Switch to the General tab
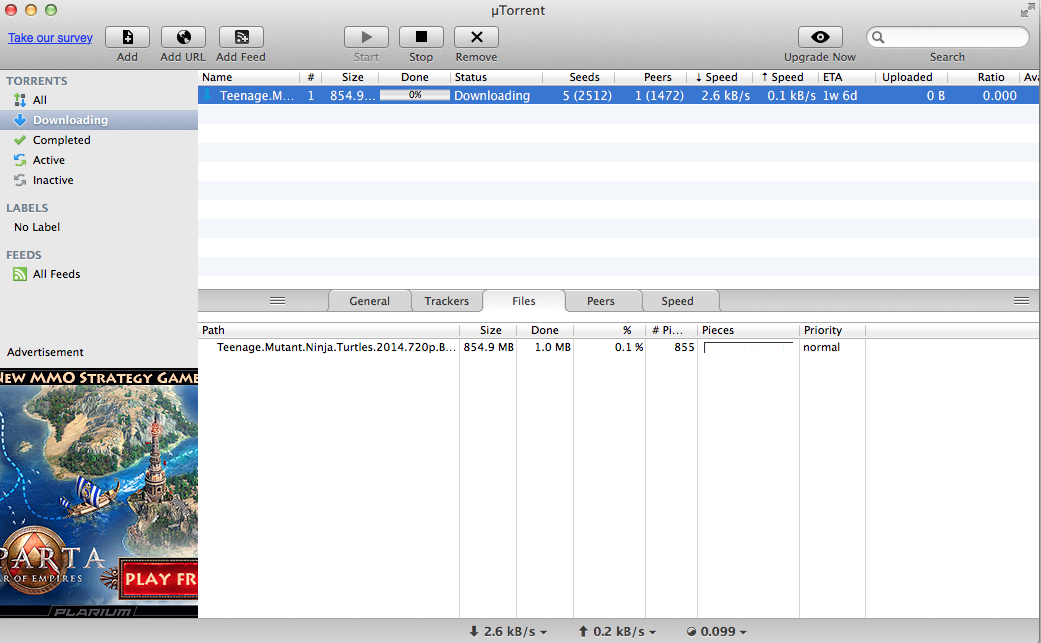This screenshot has height=643, width=1041. [370, 301]
